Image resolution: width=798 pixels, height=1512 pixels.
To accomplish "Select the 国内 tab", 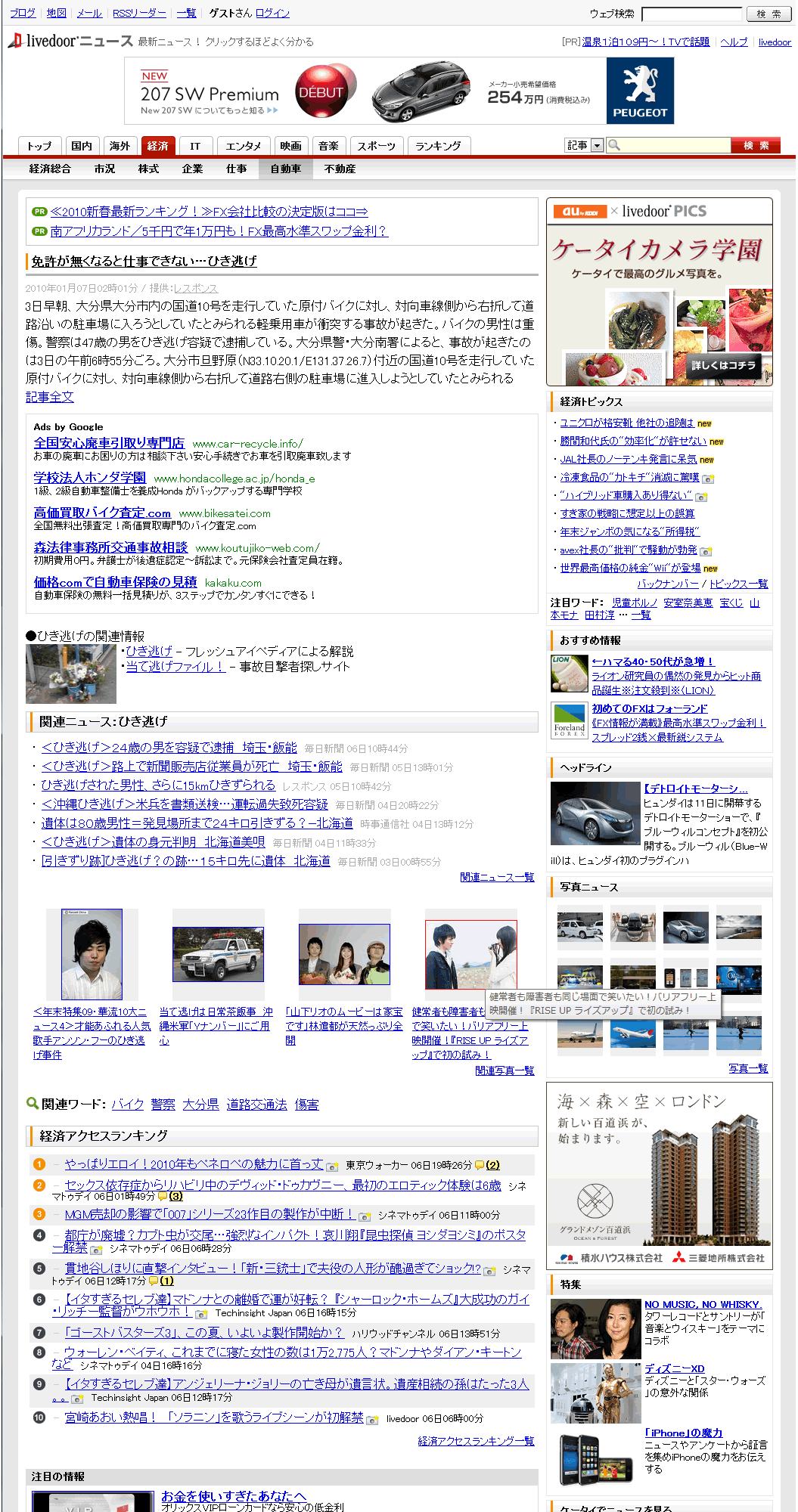I will [x=82, y=146].
